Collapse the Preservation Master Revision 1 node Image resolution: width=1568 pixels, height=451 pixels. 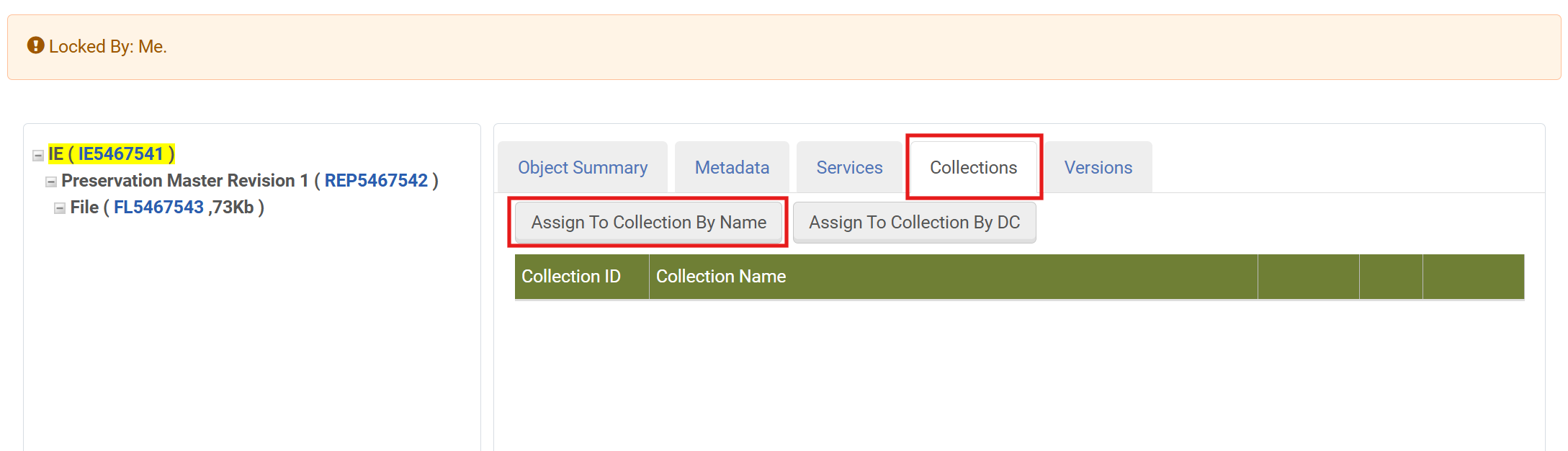click(50, 180)
